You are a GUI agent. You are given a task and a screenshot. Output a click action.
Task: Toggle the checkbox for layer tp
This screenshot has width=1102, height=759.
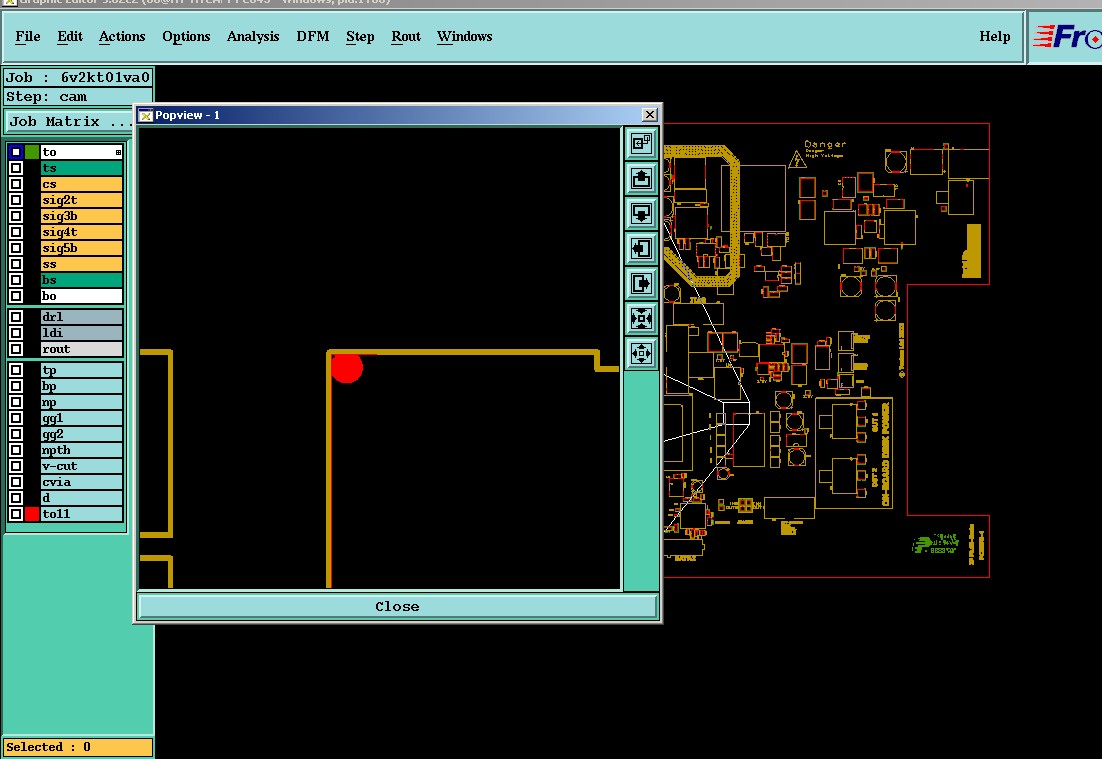[15, 370]
